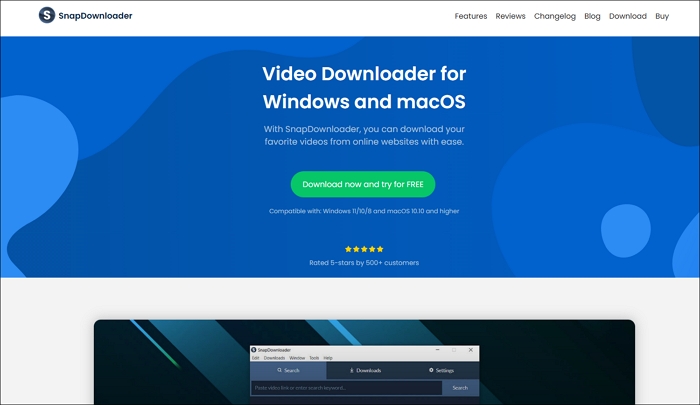700x405 pixels.
Task: Open the Settings tab in app preview
Action: click(x=441, y=370)
